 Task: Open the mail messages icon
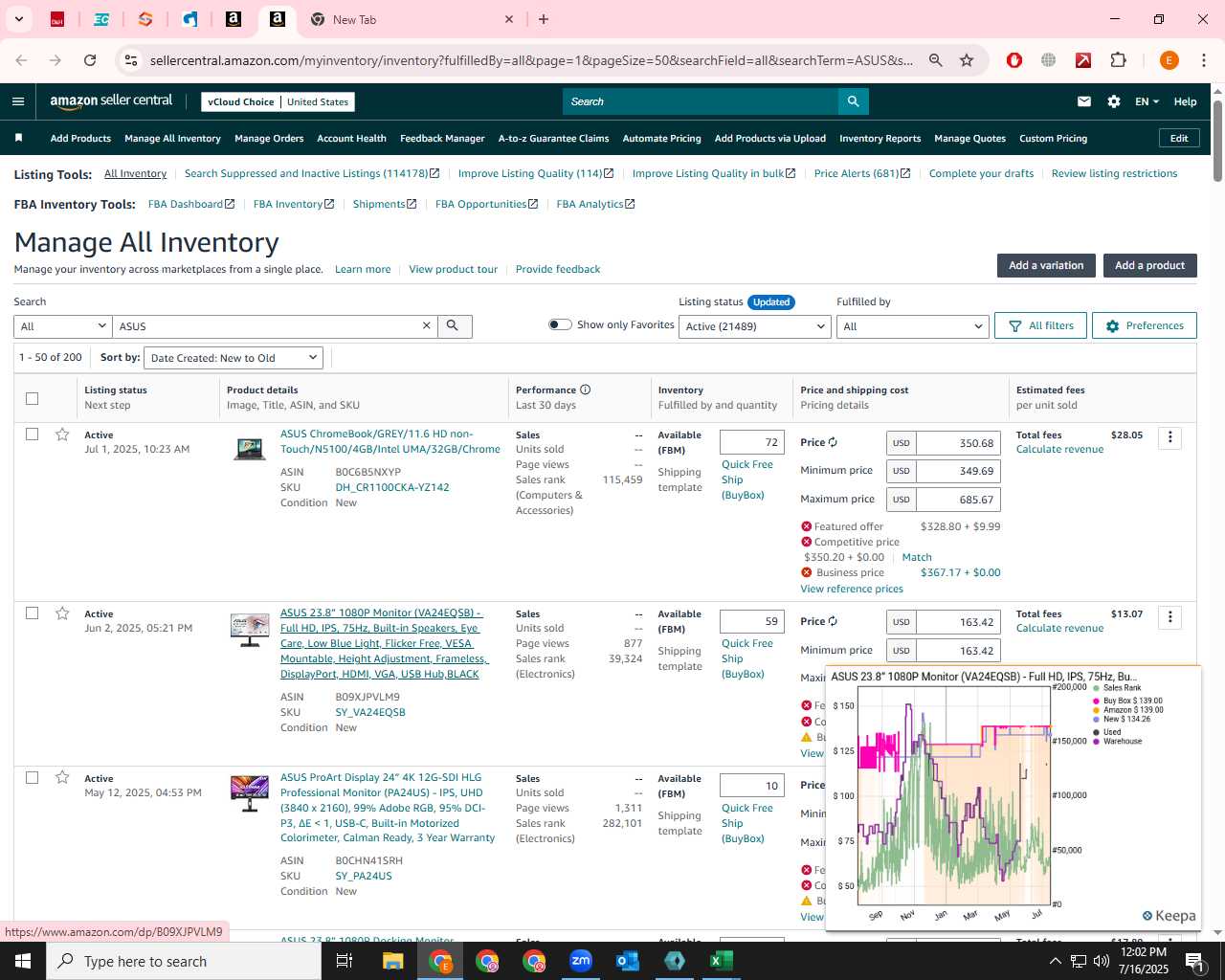pyautogui.click(x=1084, y=101)
